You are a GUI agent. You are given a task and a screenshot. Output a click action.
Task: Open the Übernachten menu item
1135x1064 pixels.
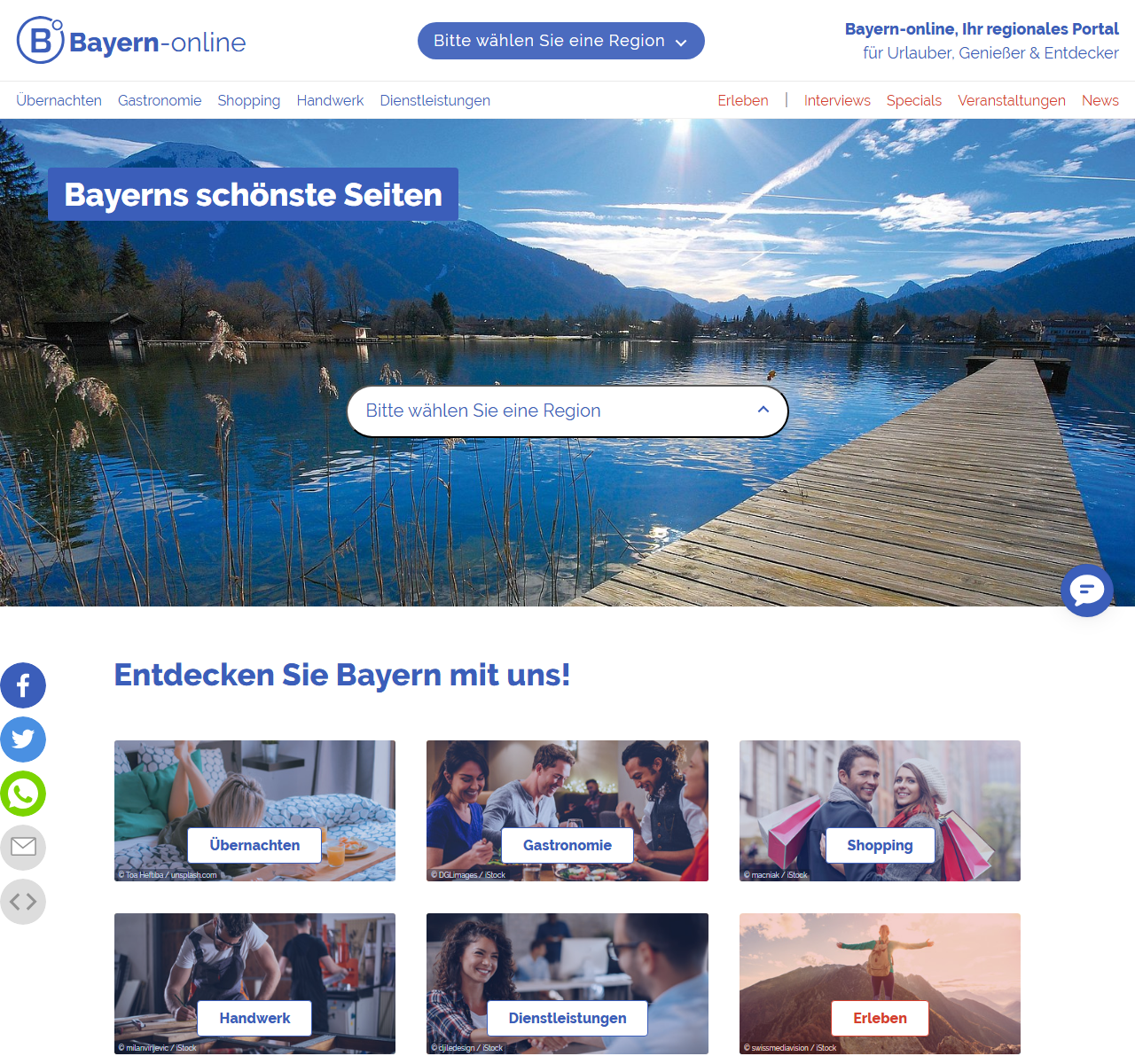pyautogui.click(x=59, y=100)
